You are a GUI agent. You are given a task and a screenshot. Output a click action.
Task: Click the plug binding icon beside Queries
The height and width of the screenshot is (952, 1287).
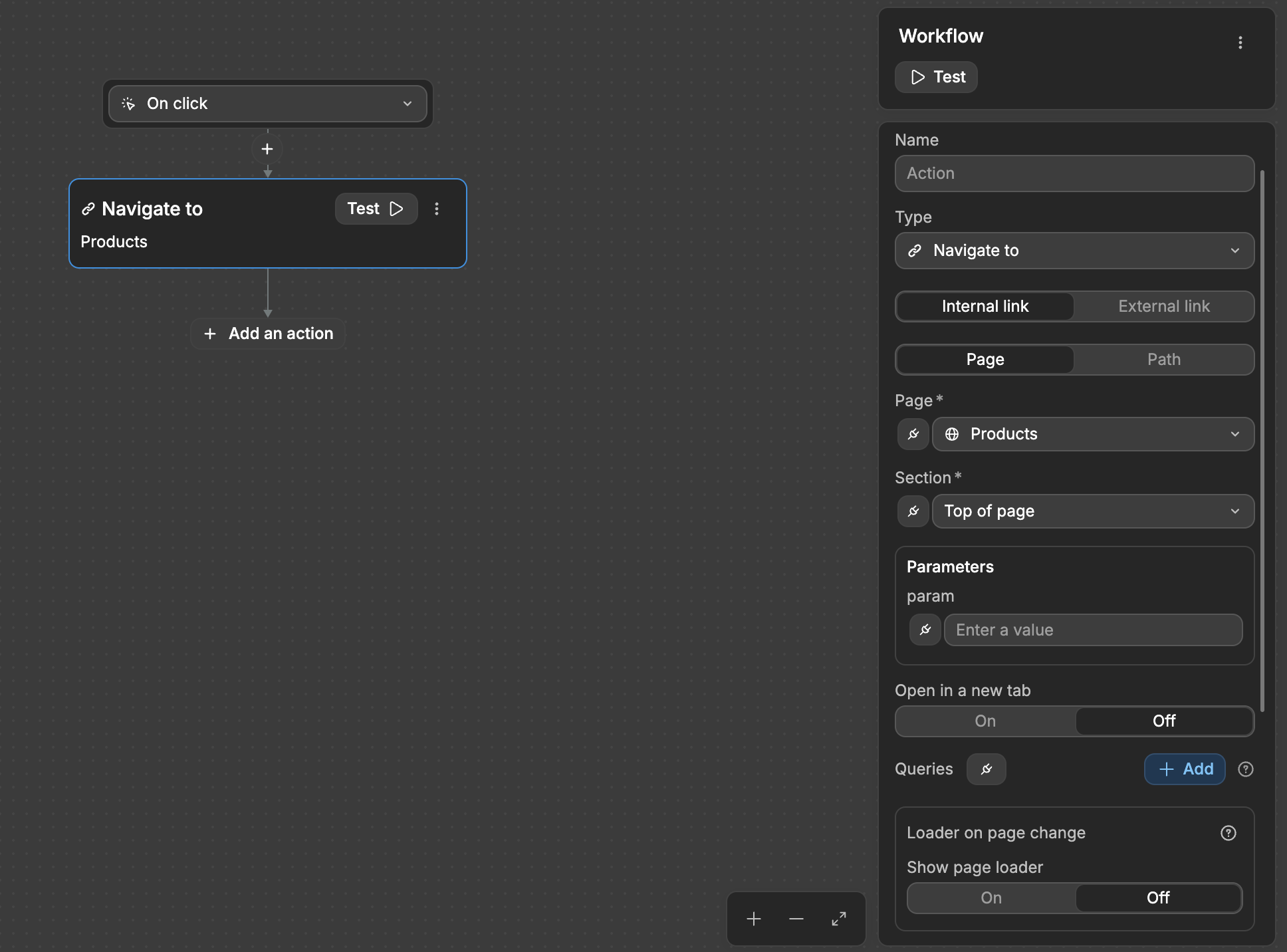click(986, 769)
